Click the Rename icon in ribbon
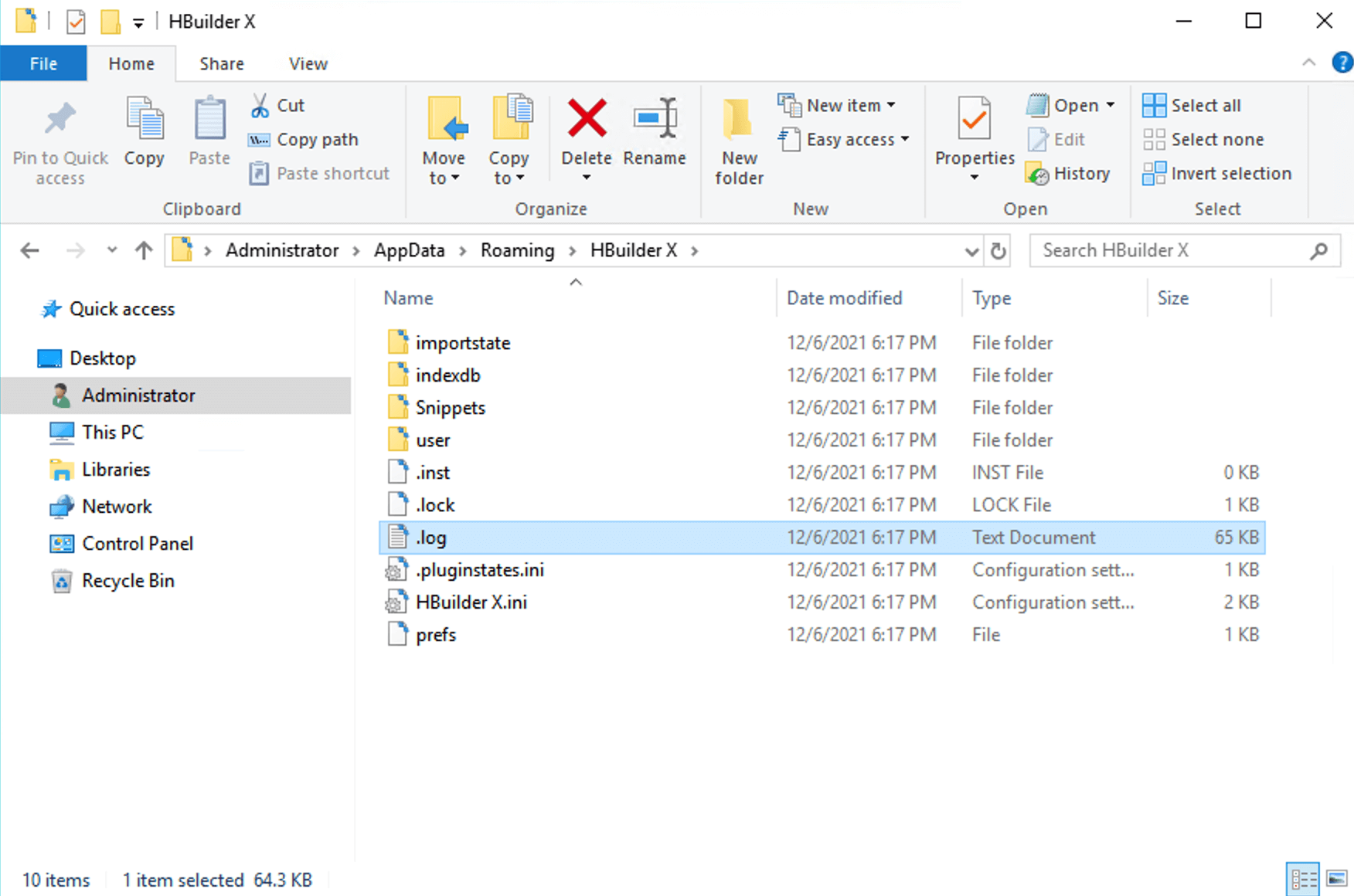 tap(655, 119)
